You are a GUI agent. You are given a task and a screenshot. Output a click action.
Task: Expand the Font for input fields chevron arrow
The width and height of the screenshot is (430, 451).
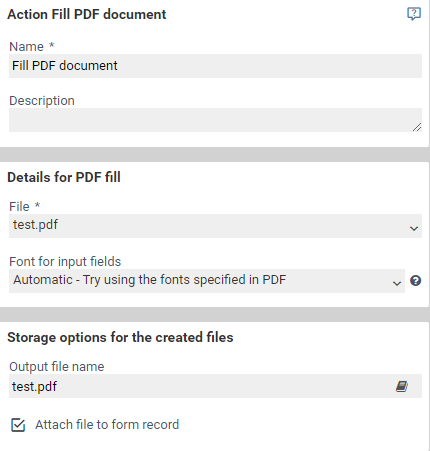point(397,283)
